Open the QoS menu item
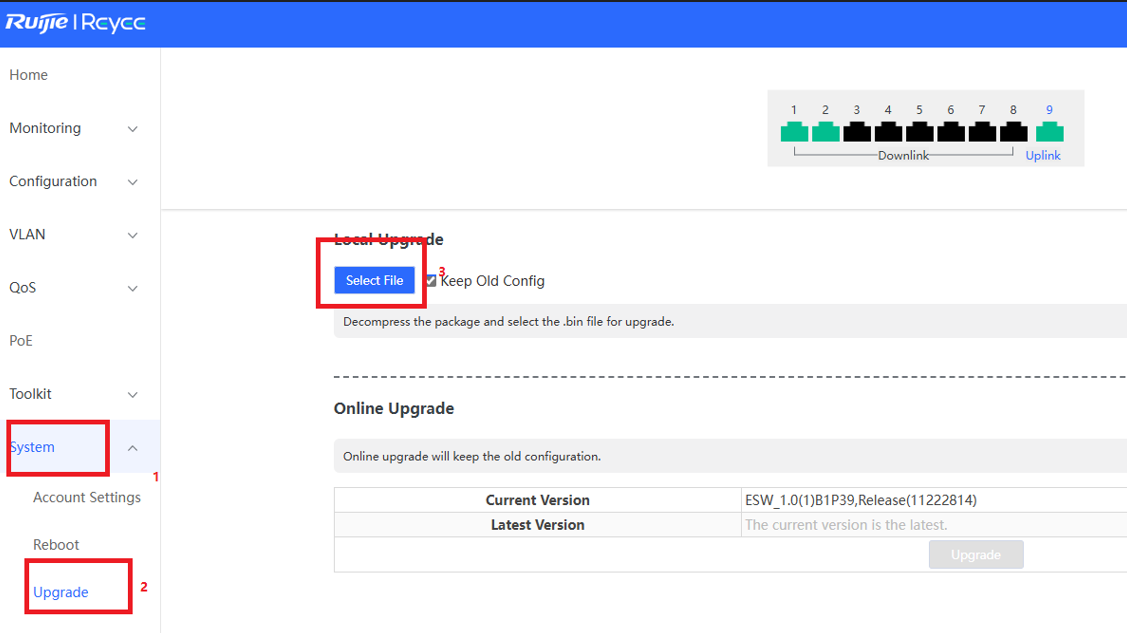This screenshot has height=633, width=1127. [22, 287]
